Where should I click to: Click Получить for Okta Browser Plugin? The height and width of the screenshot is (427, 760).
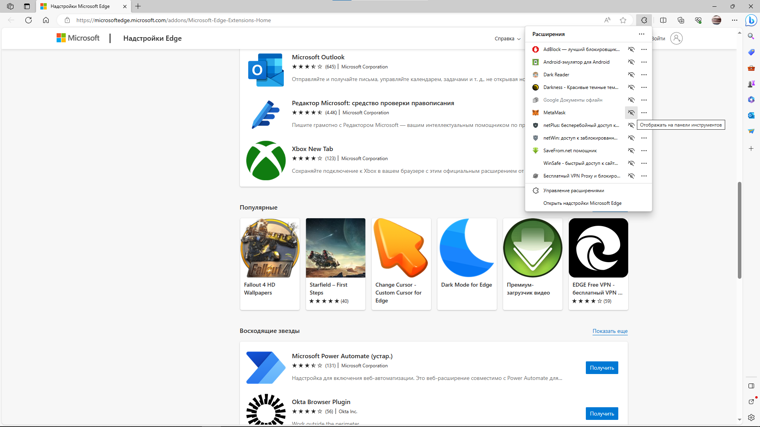[602, 414]
